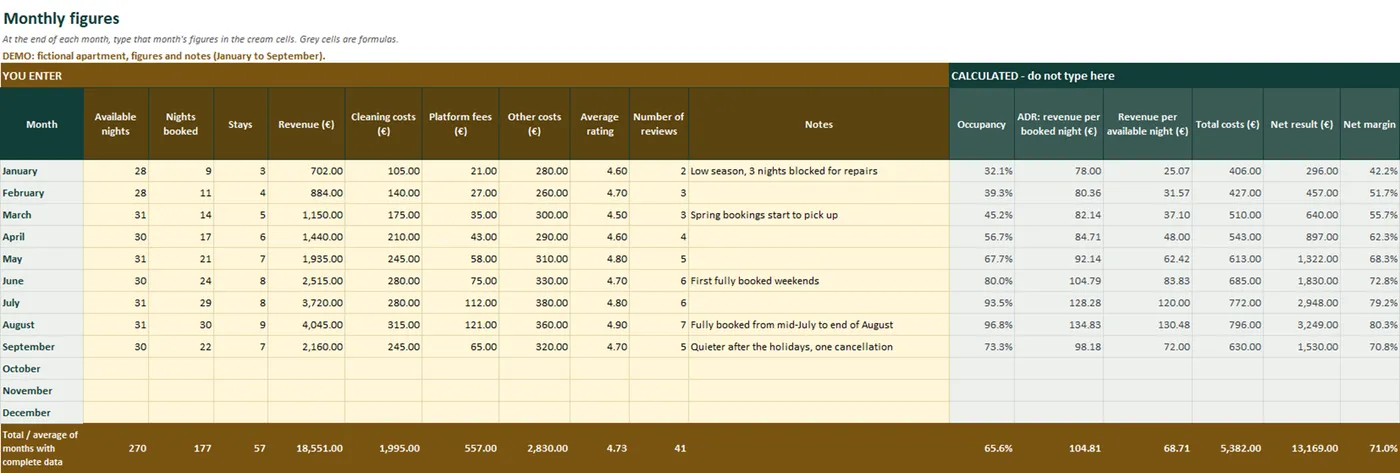Select total revenue cell 18,551.00
This screenshot has width=1400, height=473.
pos(307,448)
